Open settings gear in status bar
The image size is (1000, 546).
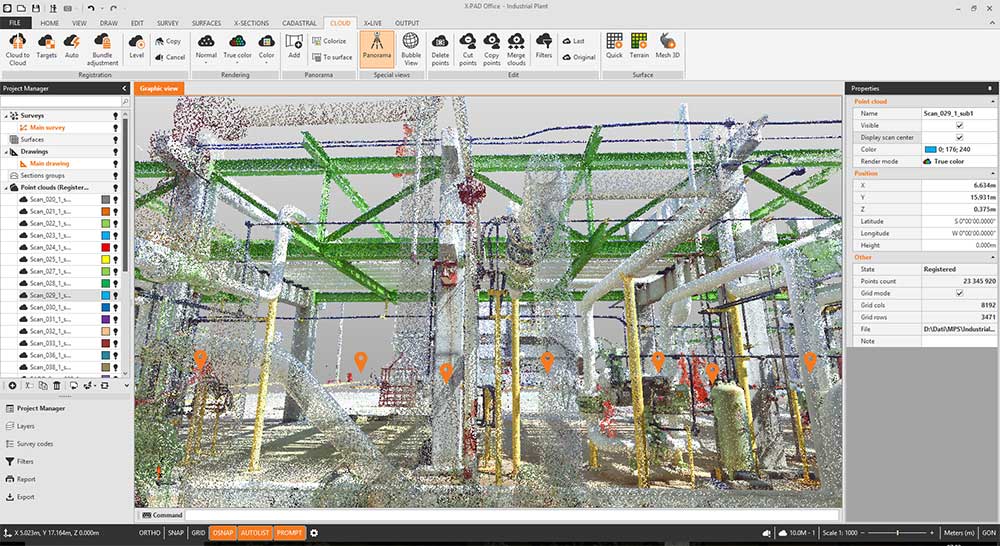pyautogui.click(x=314, y=533)
